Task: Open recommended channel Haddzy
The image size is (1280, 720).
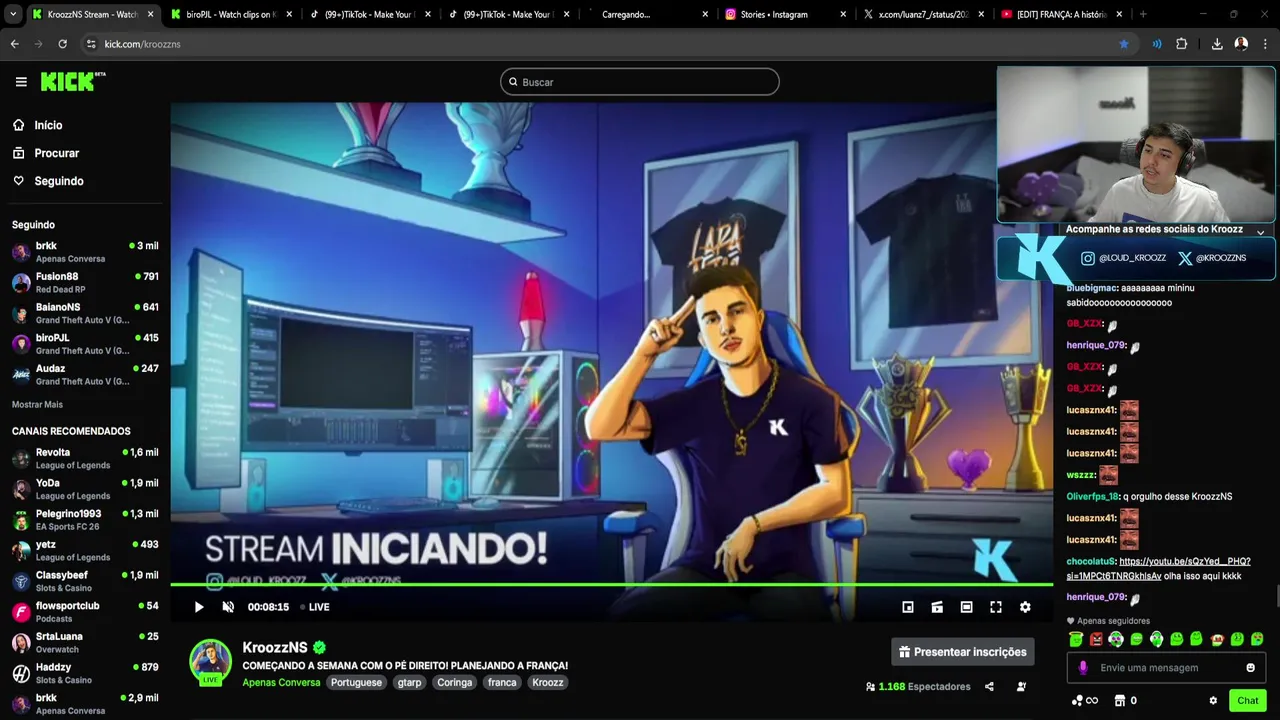Action: [x=85, y=673]
